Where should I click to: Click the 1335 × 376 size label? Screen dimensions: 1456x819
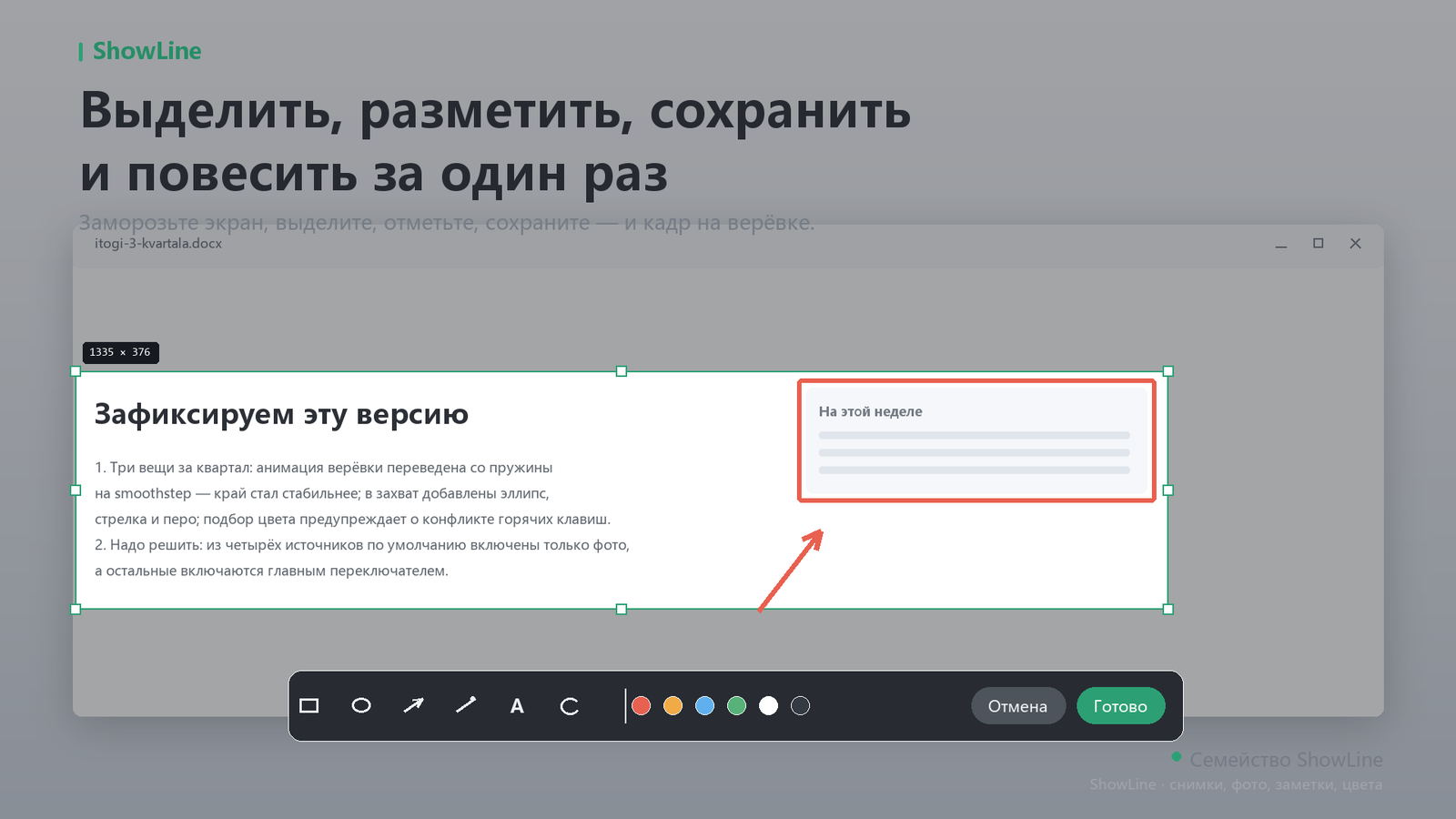pyautogui.click(x=120, y=352)
